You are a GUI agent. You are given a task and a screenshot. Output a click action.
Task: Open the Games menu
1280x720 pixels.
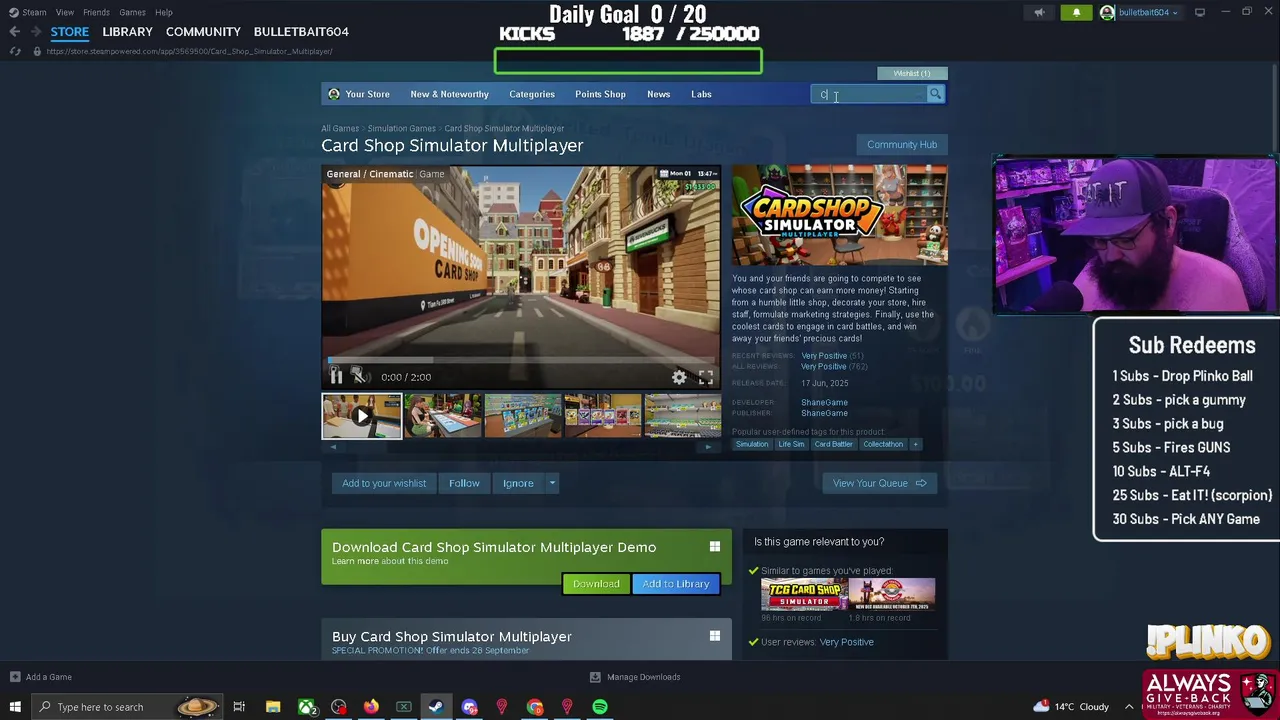click(132, 12)
